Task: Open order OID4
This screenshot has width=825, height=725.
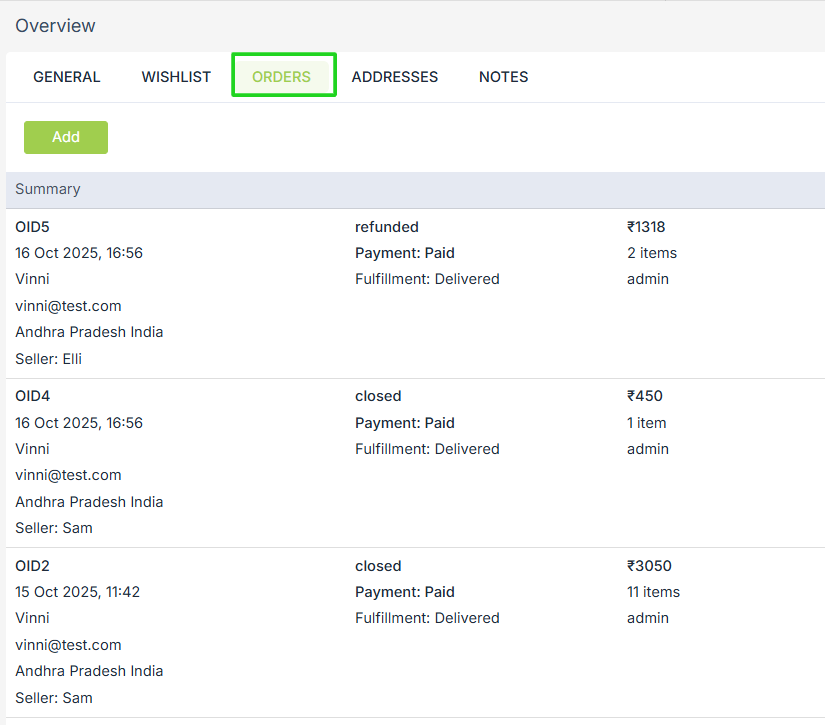Action: (x=32, y=396)
